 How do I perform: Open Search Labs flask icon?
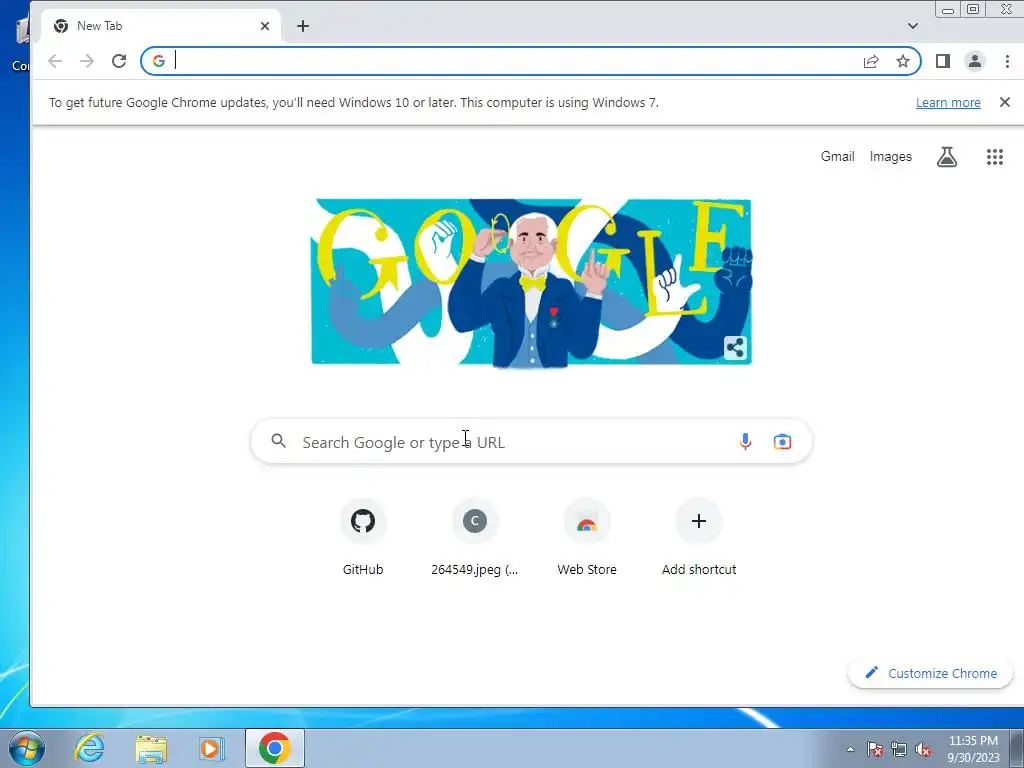(x=947, y=157)
